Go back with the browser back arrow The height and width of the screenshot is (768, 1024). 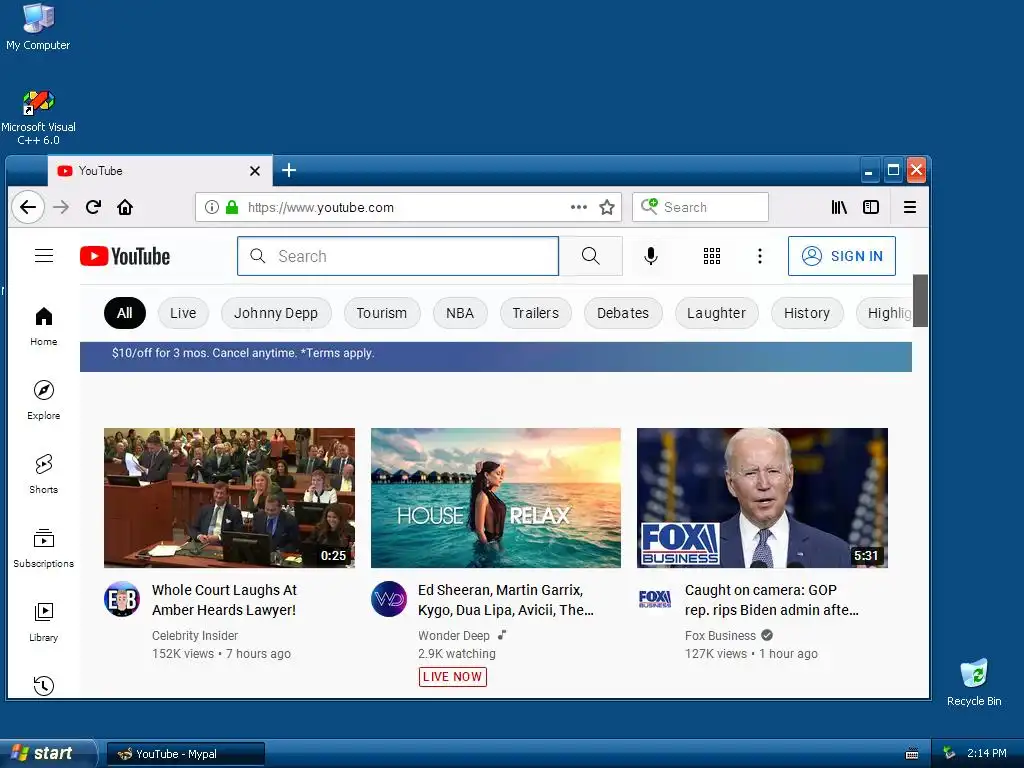pyautogui.click(x=28, y=207)
